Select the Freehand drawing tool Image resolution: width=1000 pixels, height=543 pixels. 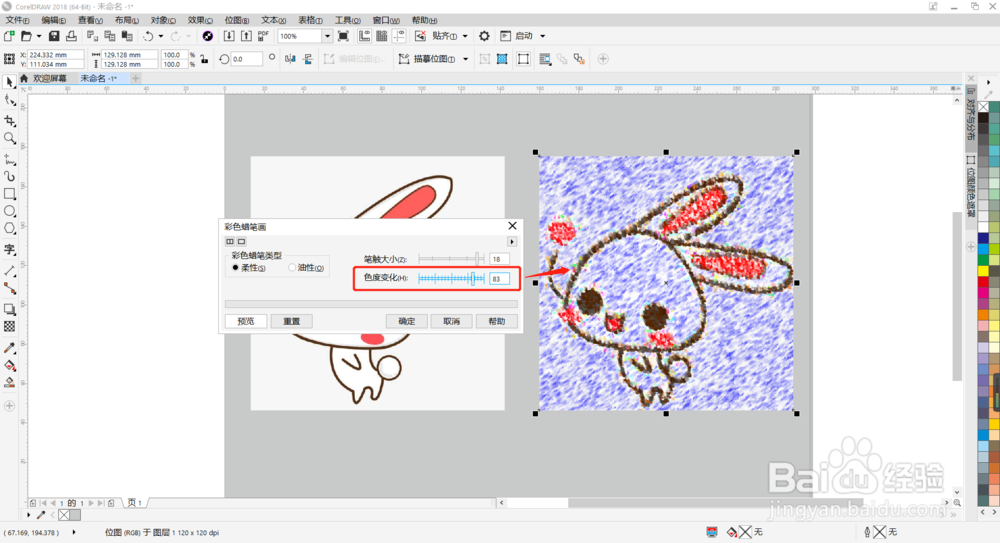click(10, 159)
